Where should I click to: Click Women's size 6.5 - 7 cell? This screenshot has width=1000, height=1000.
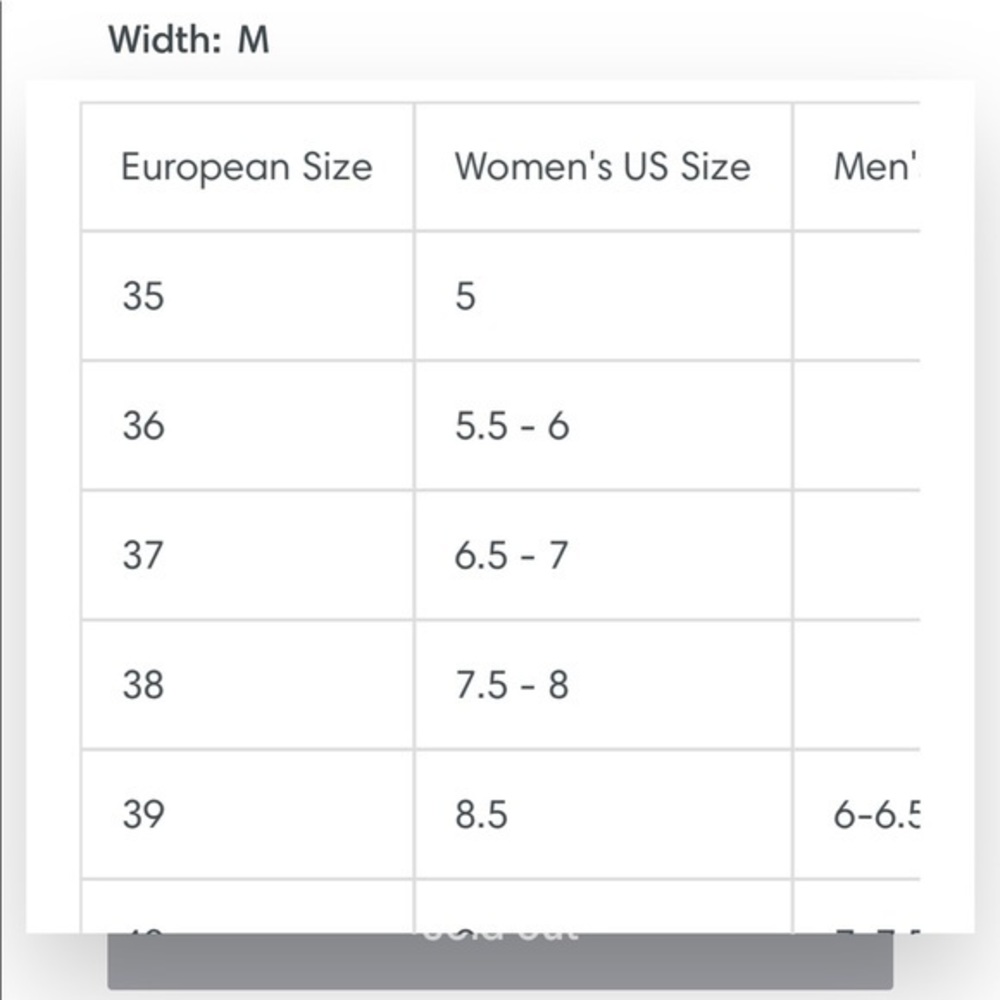tap(602, 555)
